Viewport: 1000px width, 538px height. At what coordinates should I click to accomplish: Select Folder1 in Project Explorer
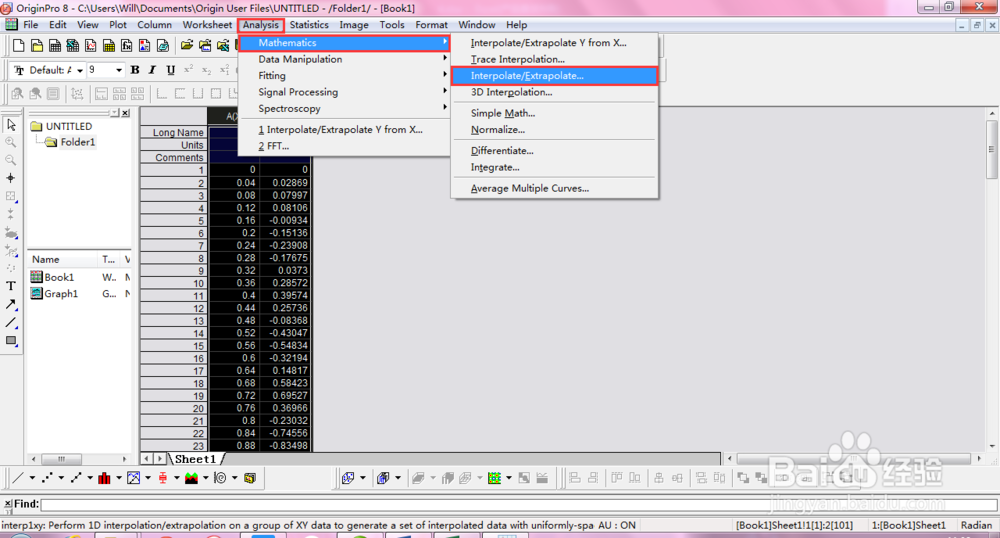71,142
